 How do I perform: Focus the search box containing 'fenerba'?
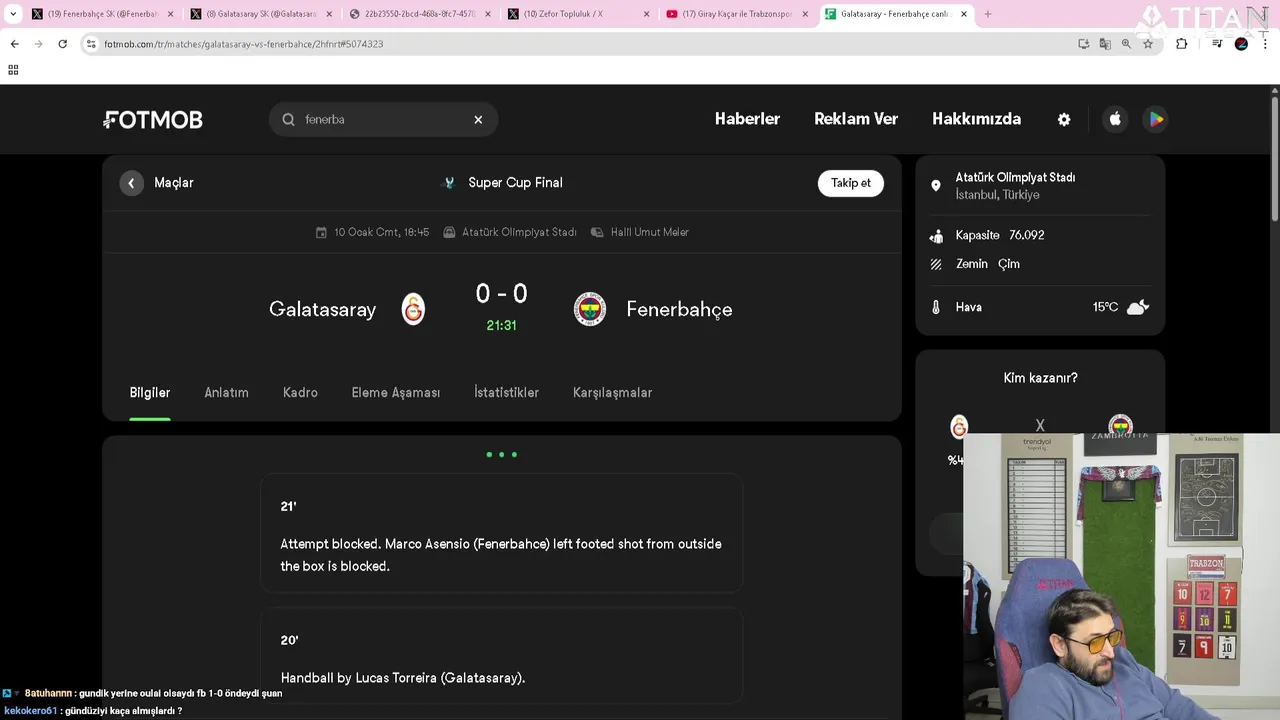tap(383, 119)
